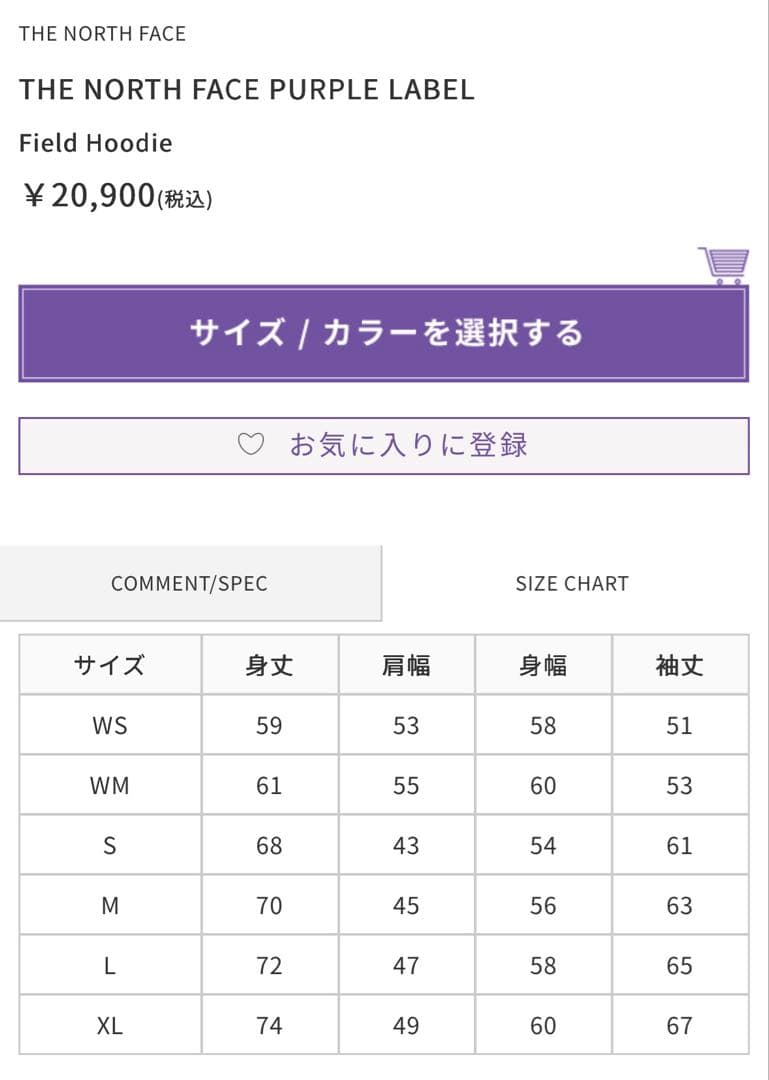Select the Field Hoodie product name
The height and width of the screenshot is (1080, 769).
96,143
